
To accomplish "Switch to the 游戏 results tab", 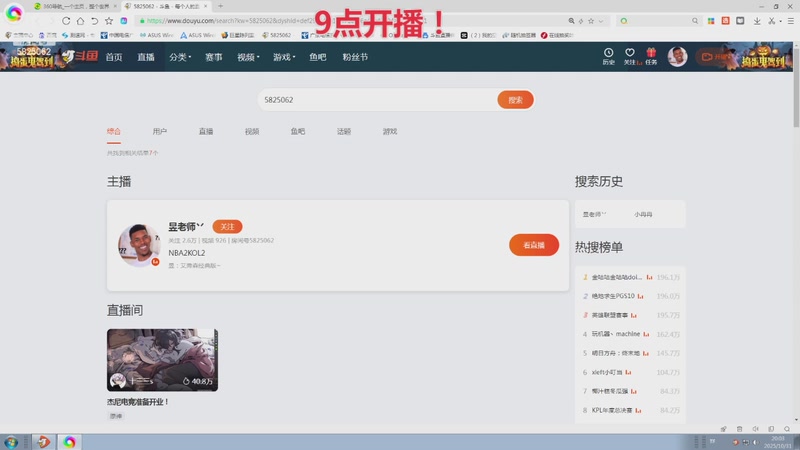I will 390,132.
